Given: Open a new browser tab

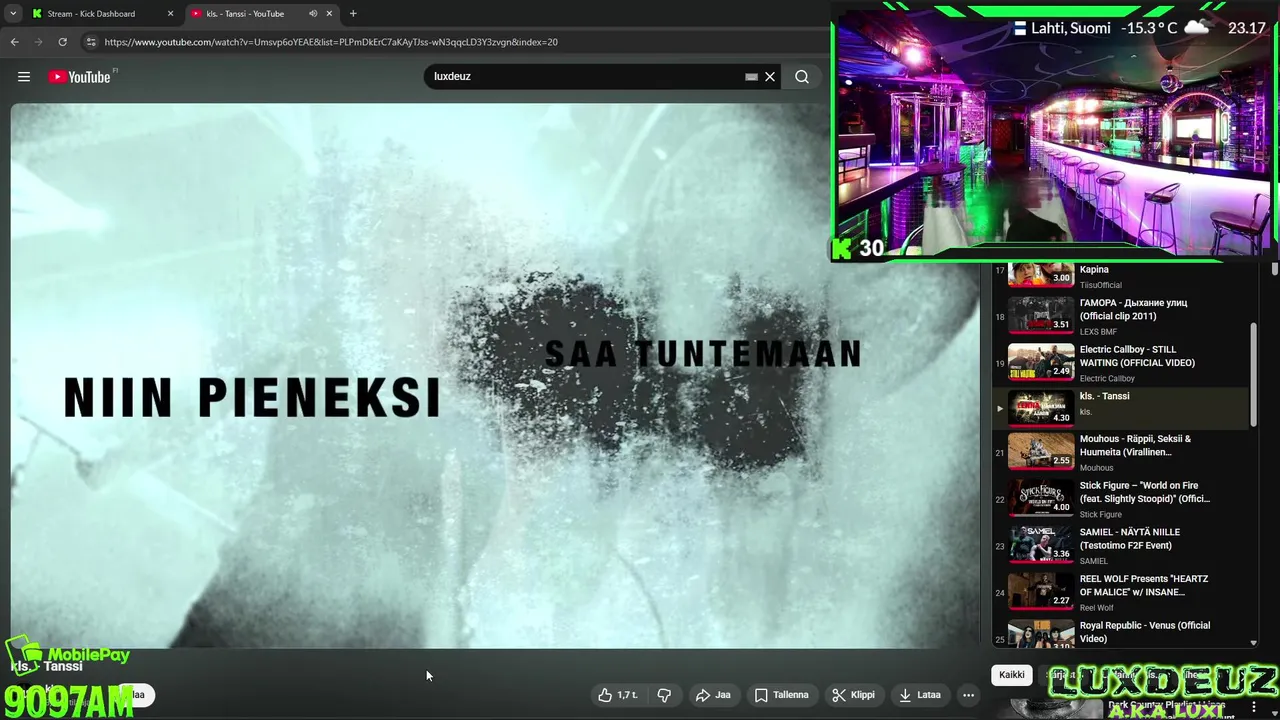Looking at the screenshot, I should (353, 14).
